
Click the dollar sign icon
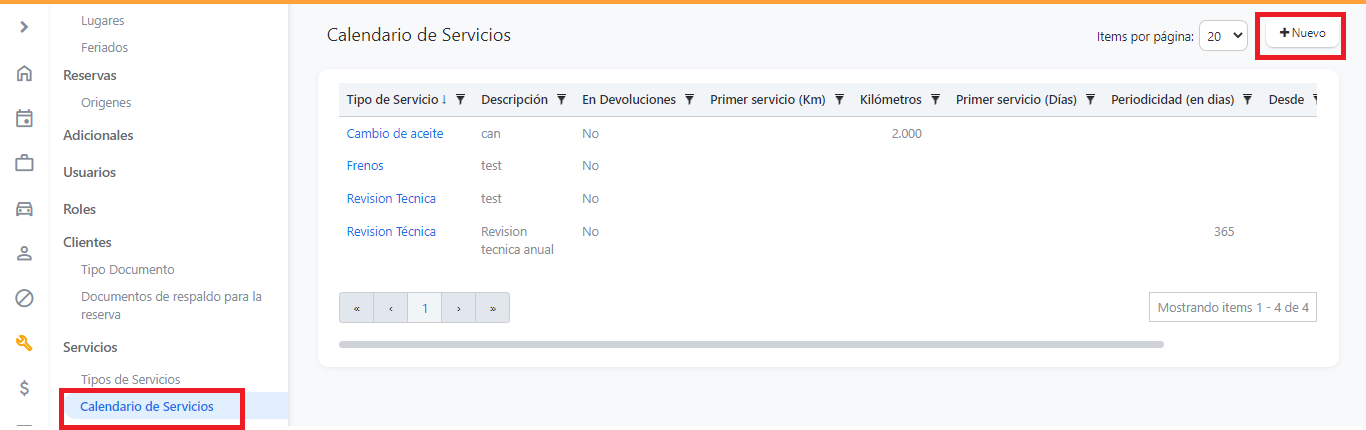point(24,388)
